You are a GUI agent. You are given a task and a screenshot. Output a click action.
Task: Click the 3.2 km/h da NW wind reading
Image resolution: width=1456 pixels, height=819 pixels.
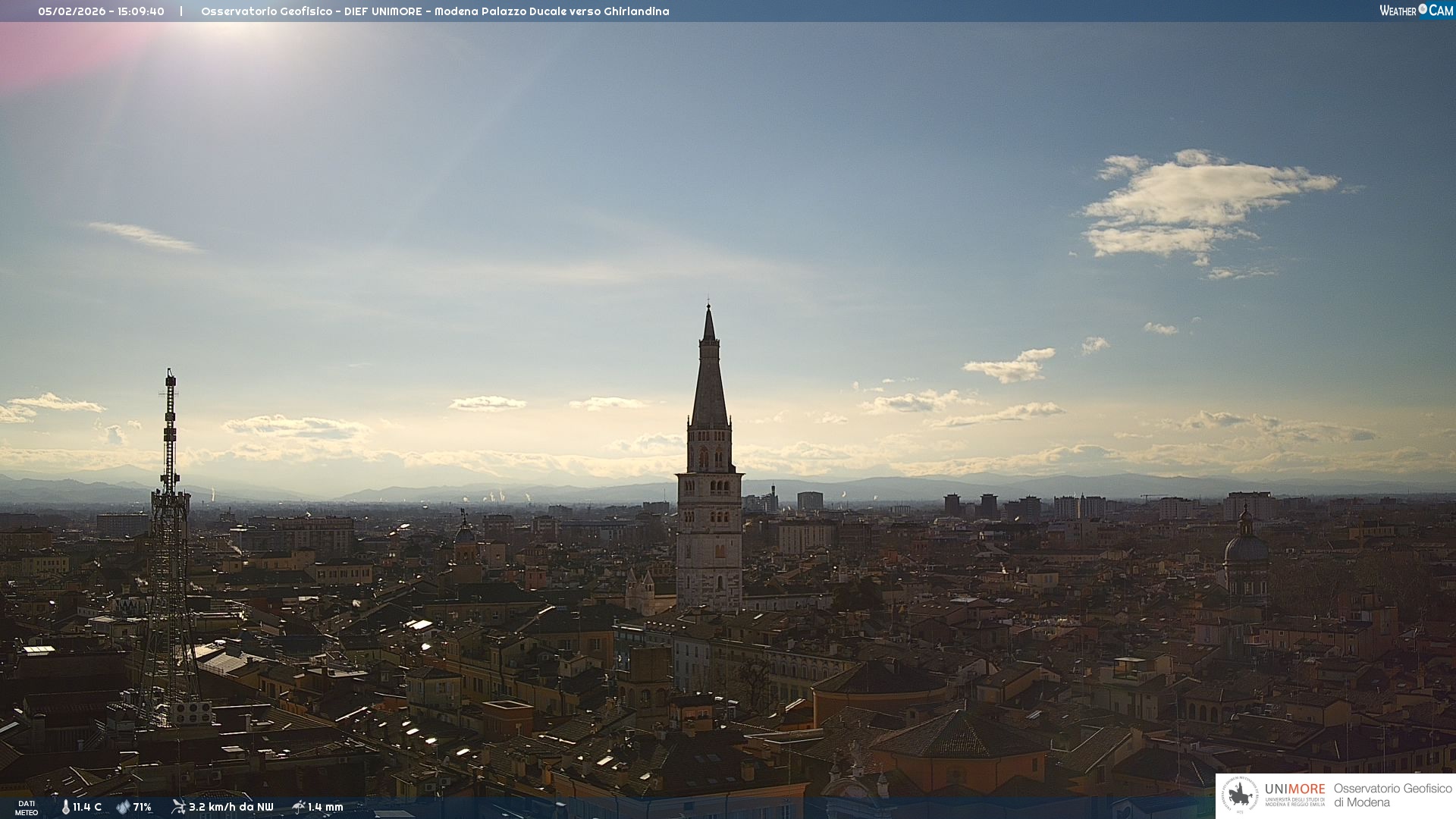tap(231, 807)
